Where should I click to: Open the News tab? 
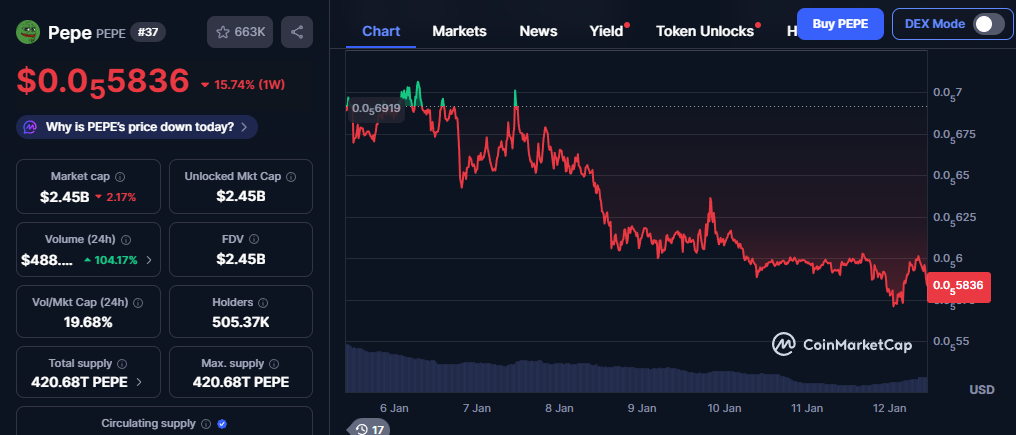[x=538, y=31]
